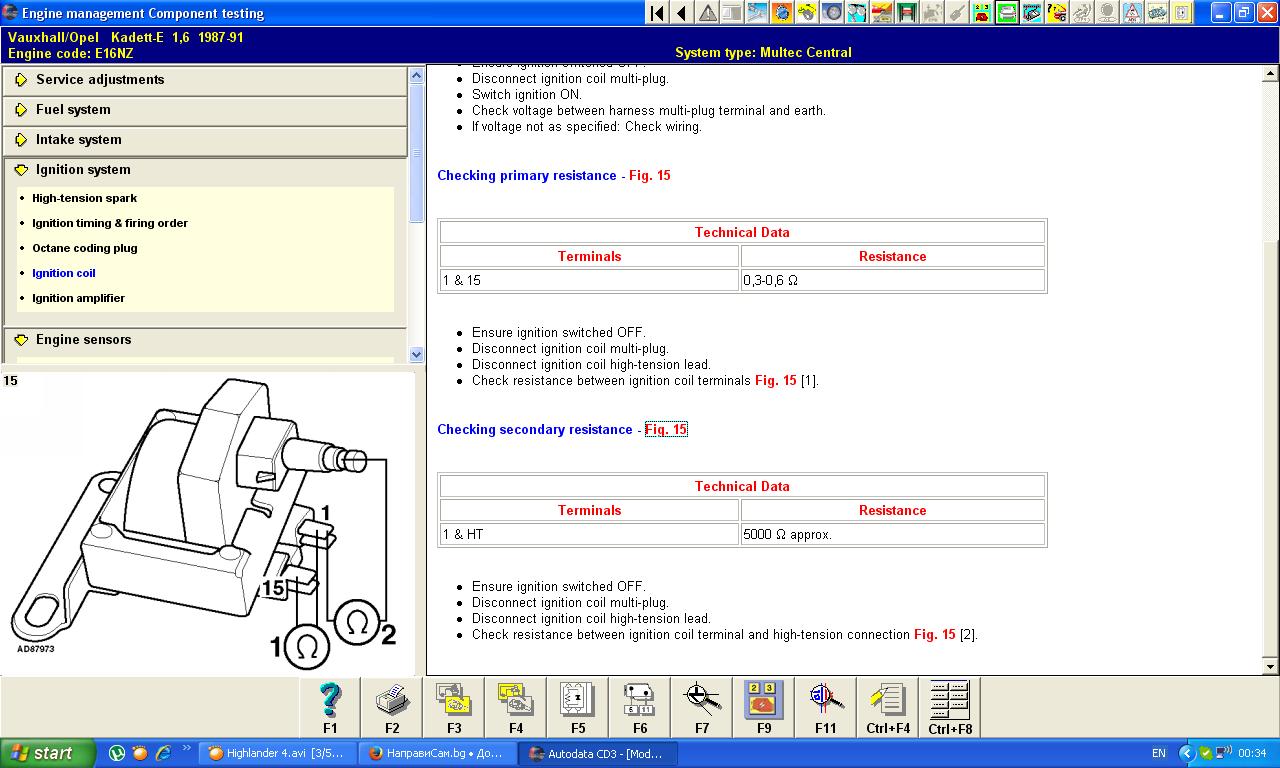Collapse the Ignition system section

[x=83, y=170]
